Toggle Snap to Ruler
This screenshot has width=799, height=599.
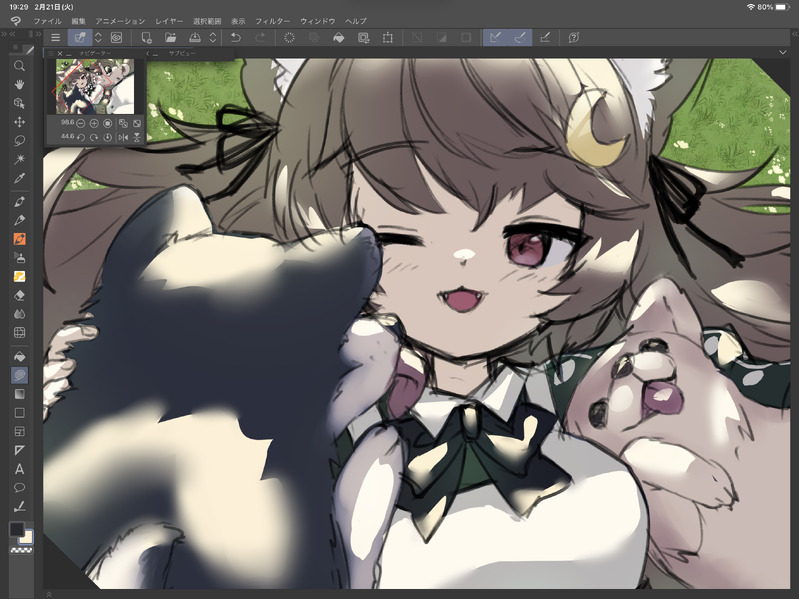pyautogui.click(x=495, y=37)
